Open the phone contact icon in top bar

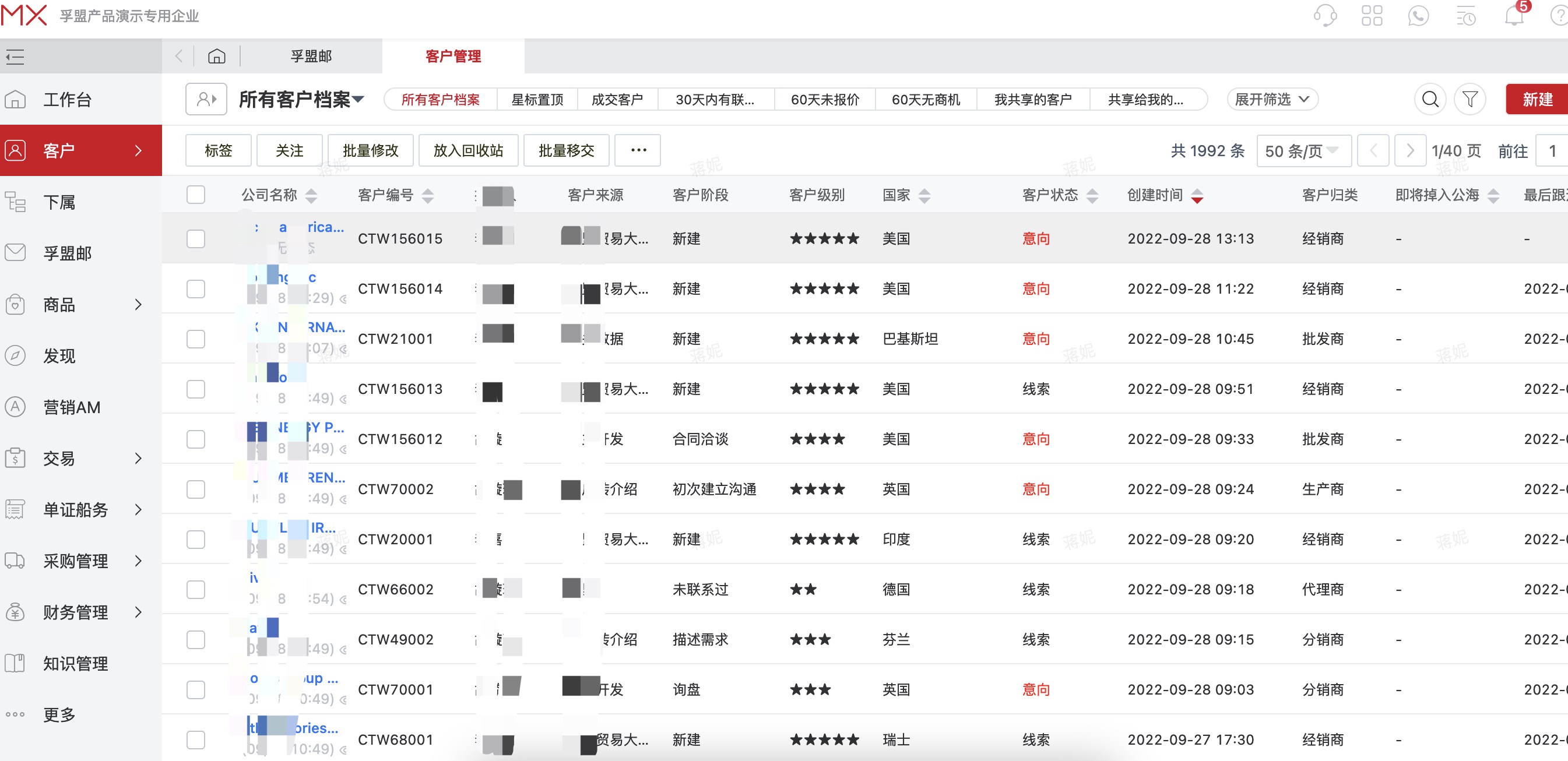(x=1418, y=16)
